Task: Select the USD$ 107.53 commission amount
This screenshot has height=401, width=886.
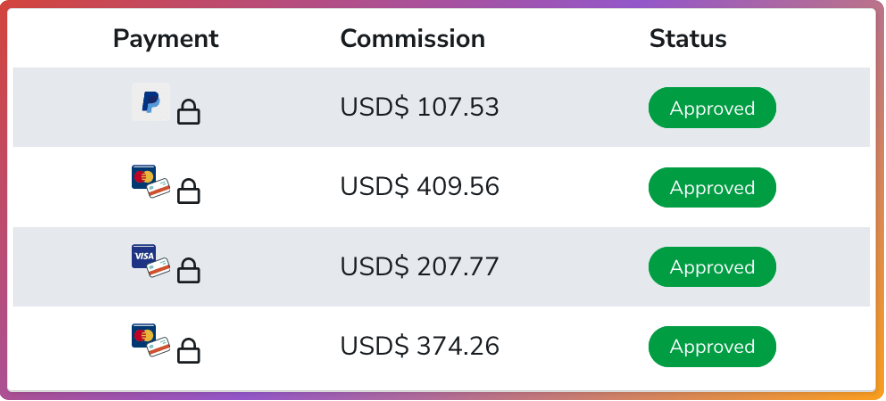Action: tap(419, 107)
